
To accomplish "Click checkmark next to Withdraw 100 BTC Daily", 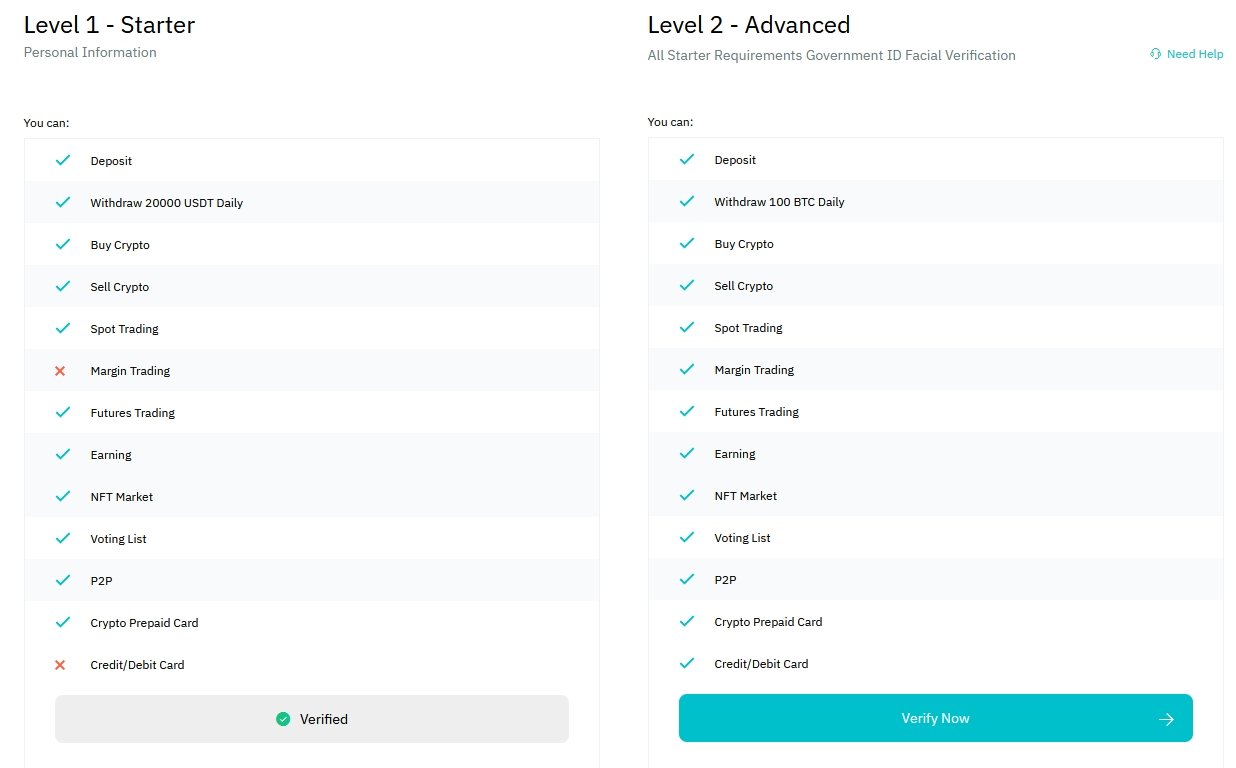I will click(687, 201).
